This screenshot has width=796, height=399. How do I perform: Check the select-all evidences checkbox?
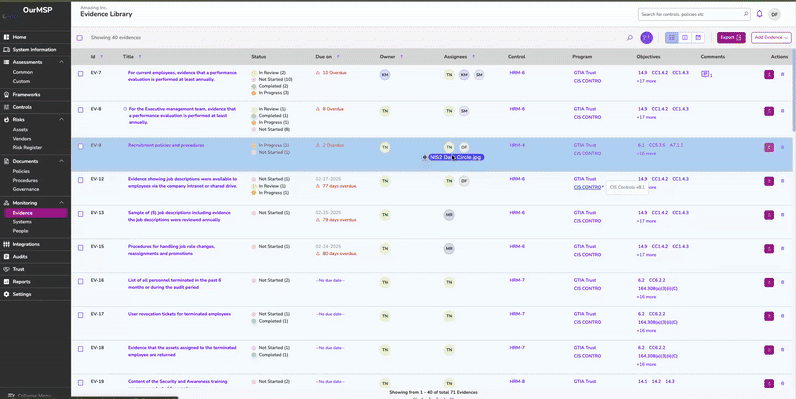point(80,38)
